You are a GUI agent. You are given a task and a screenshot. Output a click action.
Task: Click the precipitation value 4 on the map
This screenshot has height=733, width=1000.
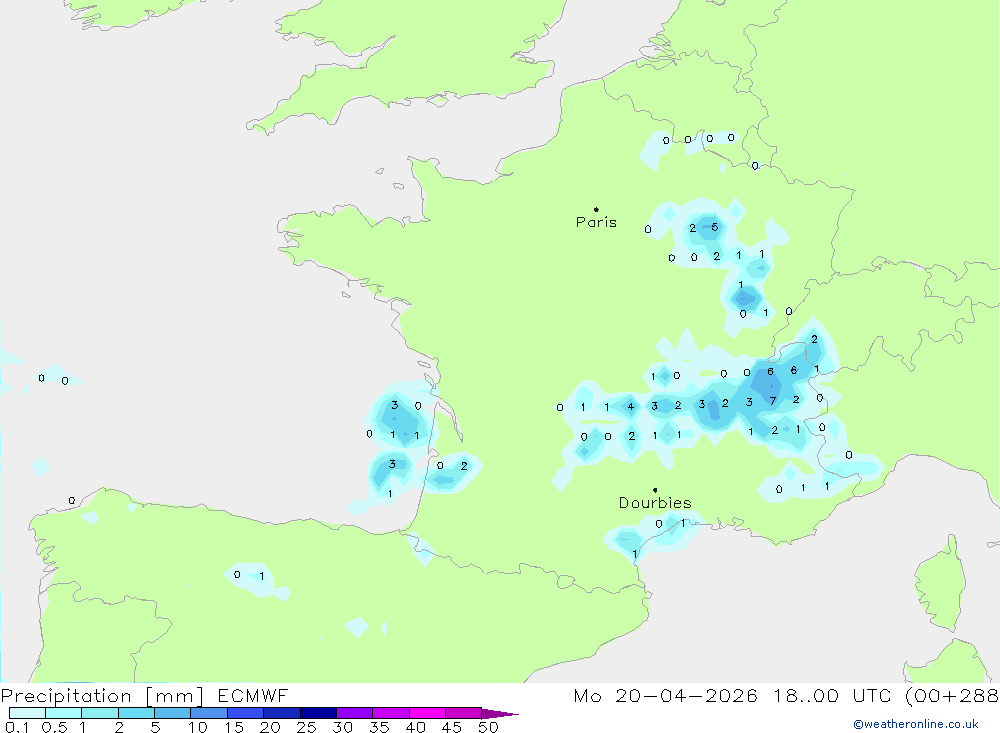point(630,406)
